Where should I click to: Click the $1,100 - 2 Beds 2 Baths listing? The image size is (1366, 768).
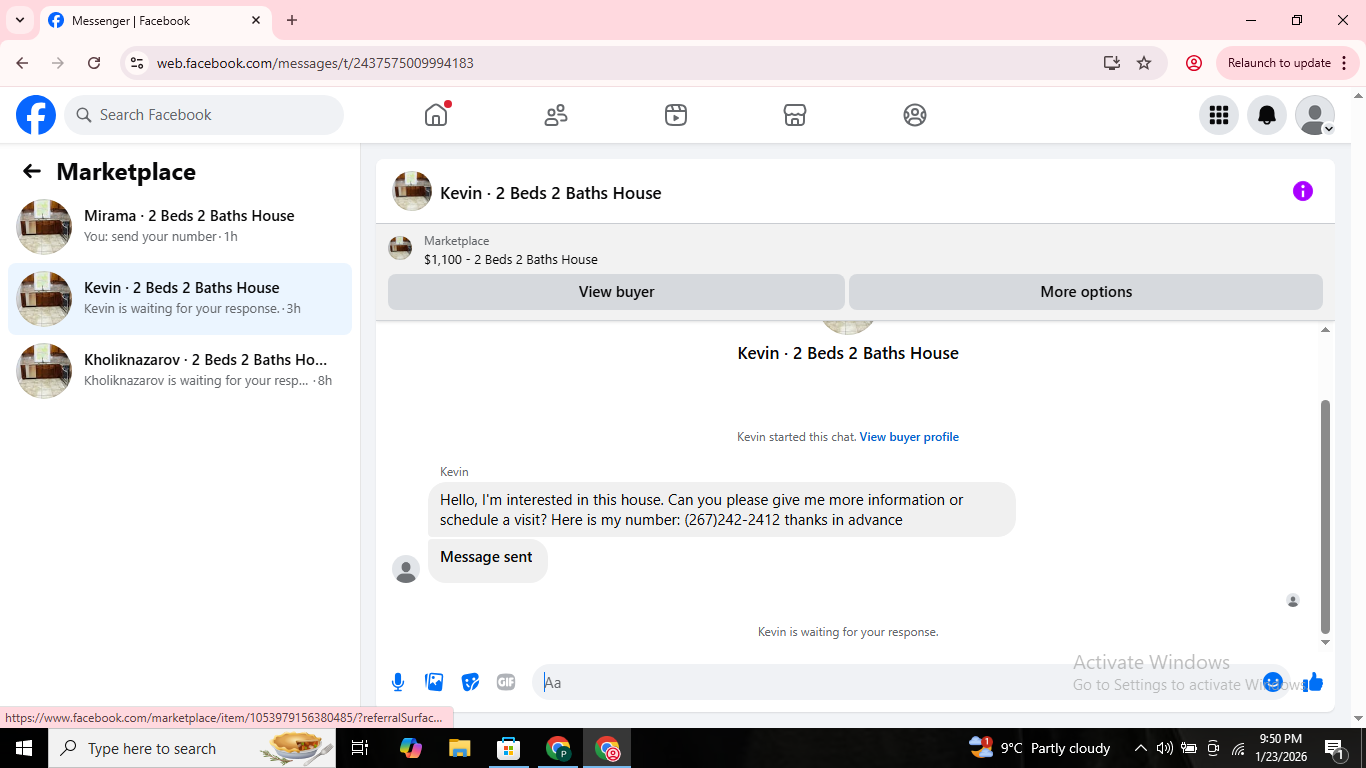click(511, 260)
